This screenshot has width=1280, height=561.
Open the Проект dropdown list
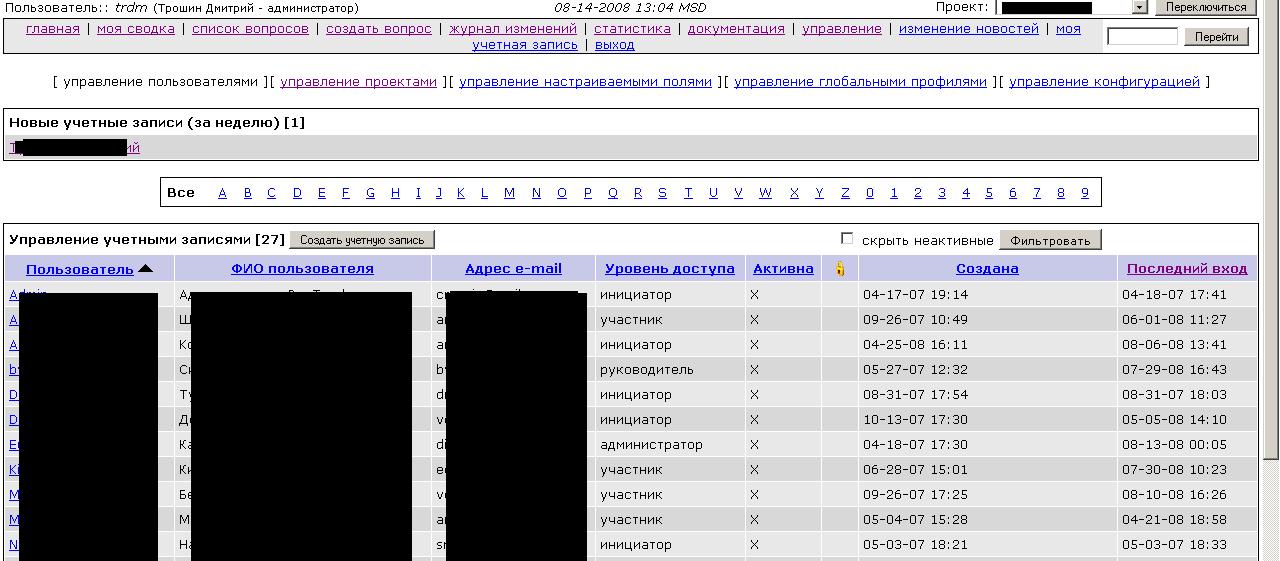(1139, 7)
